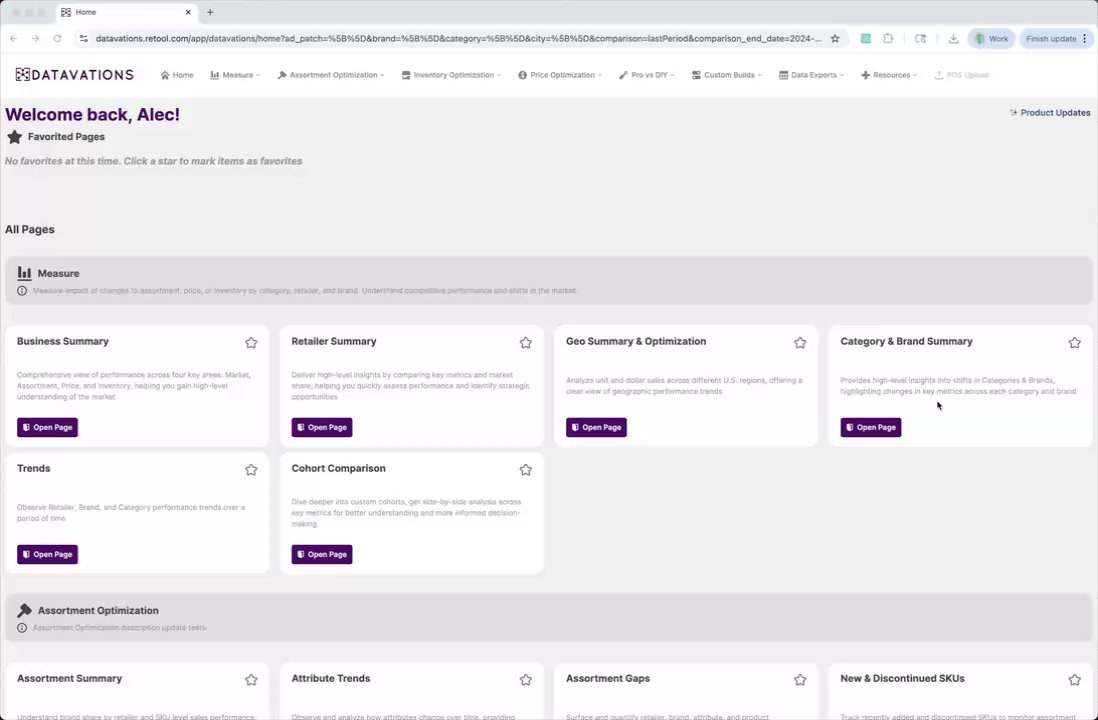Star the Cohort Comparison card
This screenshot has width=1098, height=720.
(x=525, y=469)
